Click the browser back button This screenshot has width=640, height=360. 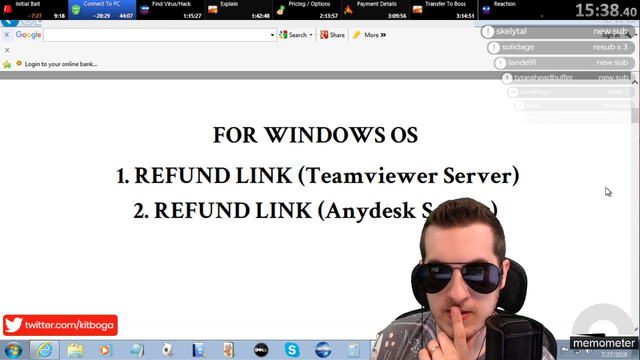click(x=10, y=22)
